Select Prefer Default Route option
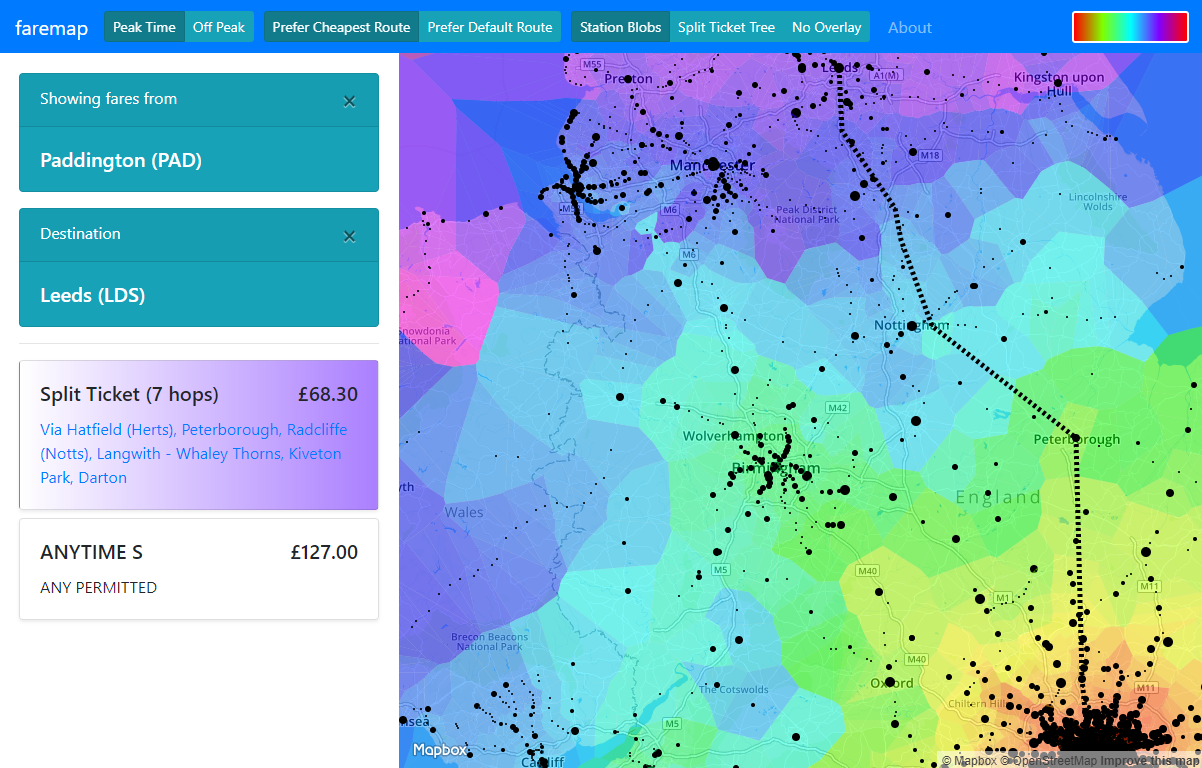 tap(490, 27)
